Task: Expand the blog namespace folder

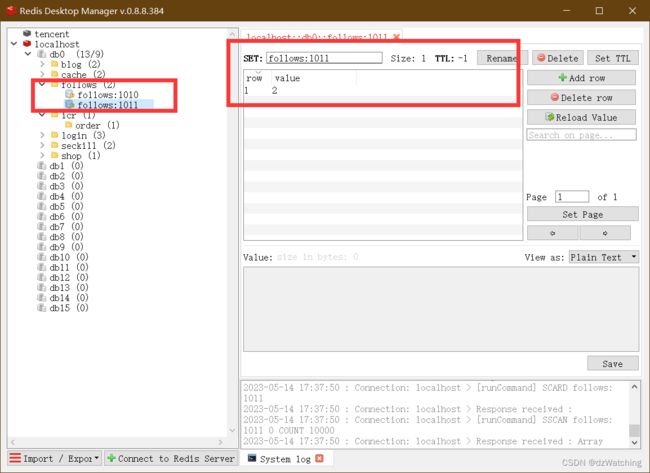Action: [x=41, y=65]
